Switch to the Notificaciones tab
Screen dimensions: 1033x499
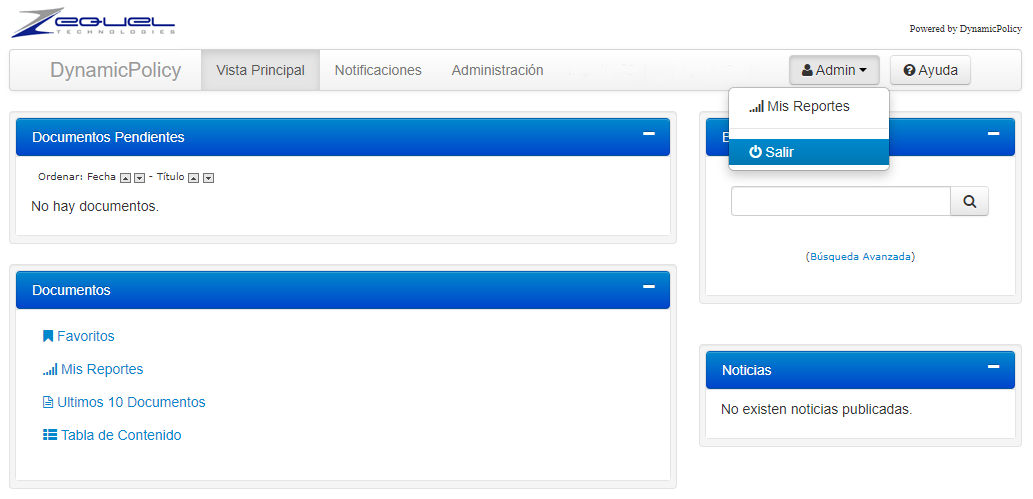(x=378, y=70)
